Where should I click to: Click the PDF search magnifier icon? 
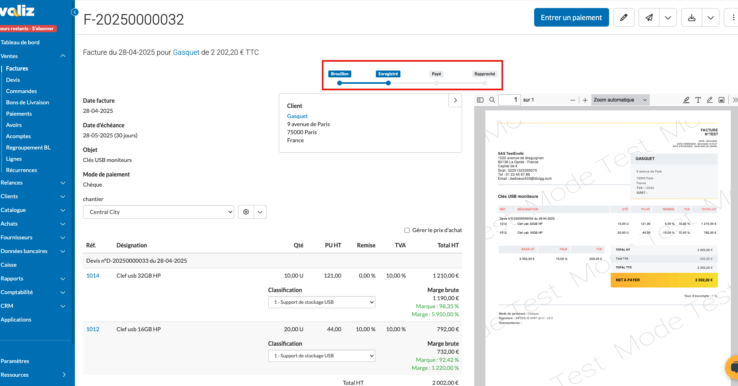[492, 100]
